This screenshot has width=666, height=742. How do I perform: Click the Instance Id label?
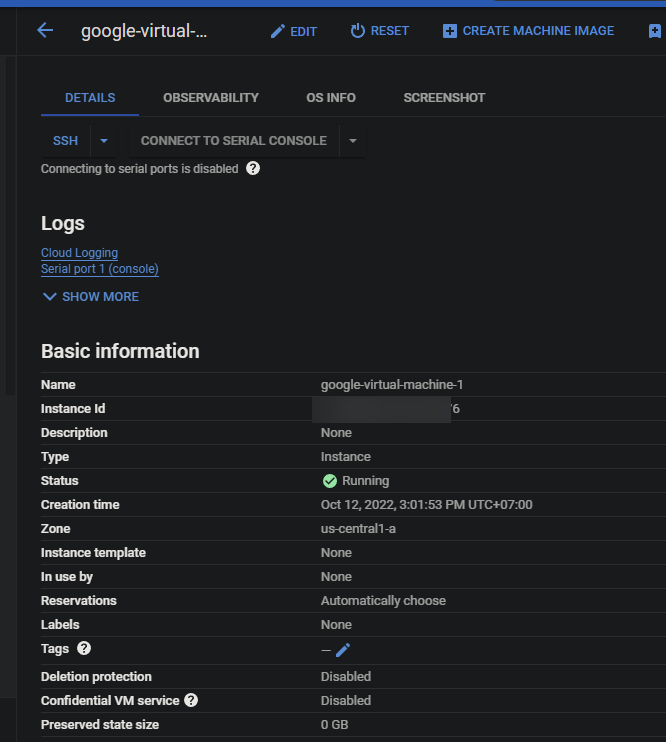tap(73, 408)
